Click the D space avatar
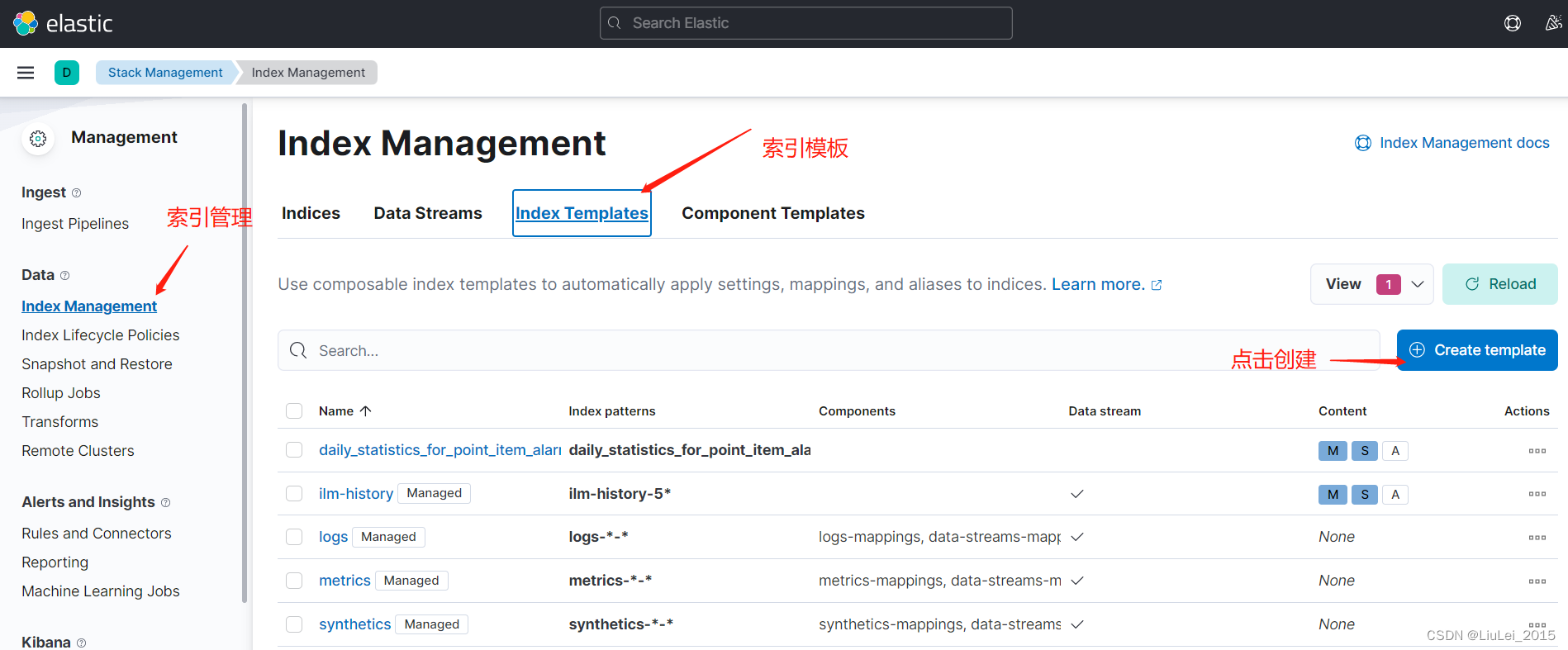The height and width of the screenshot is (650, 1568). (x=67, y=73)
